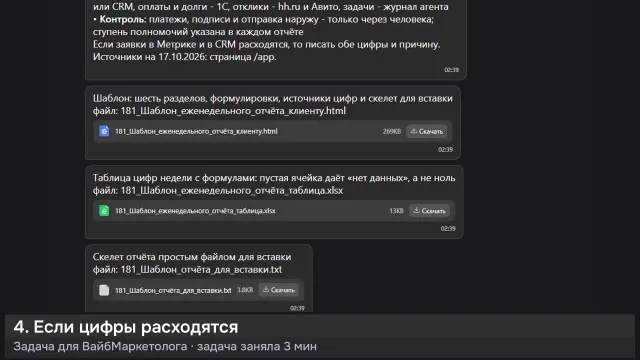Open attachment name 181_Шаблон_еженедельного_отчёта_таблица.xlsx
The height and width of the screenshot is (360, 640).
click(195, 211)
